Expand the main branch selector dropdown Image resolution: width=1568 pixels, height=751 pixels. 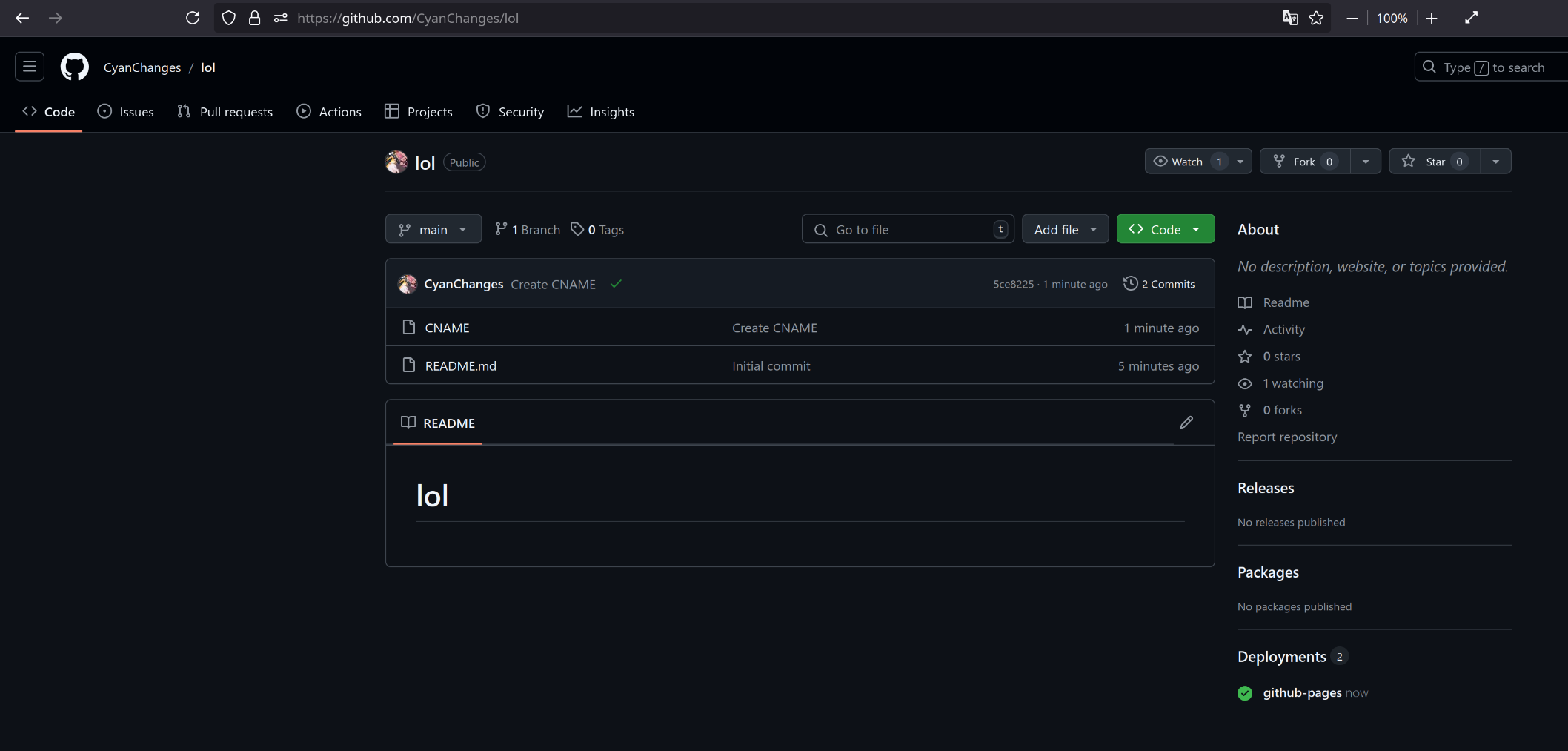(433, 230)
